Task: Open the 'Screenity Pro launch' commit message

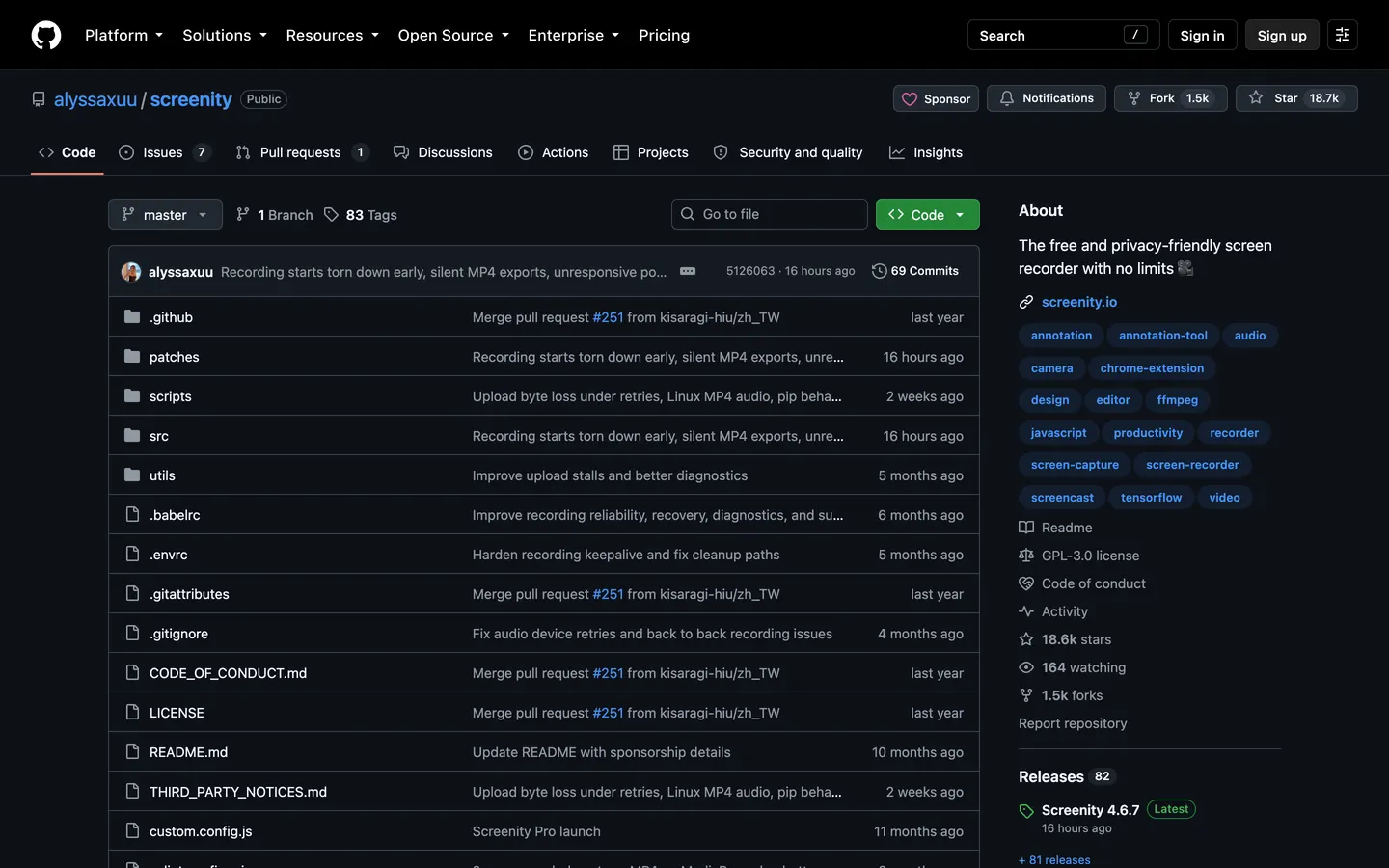Action: tap(536, 831)
